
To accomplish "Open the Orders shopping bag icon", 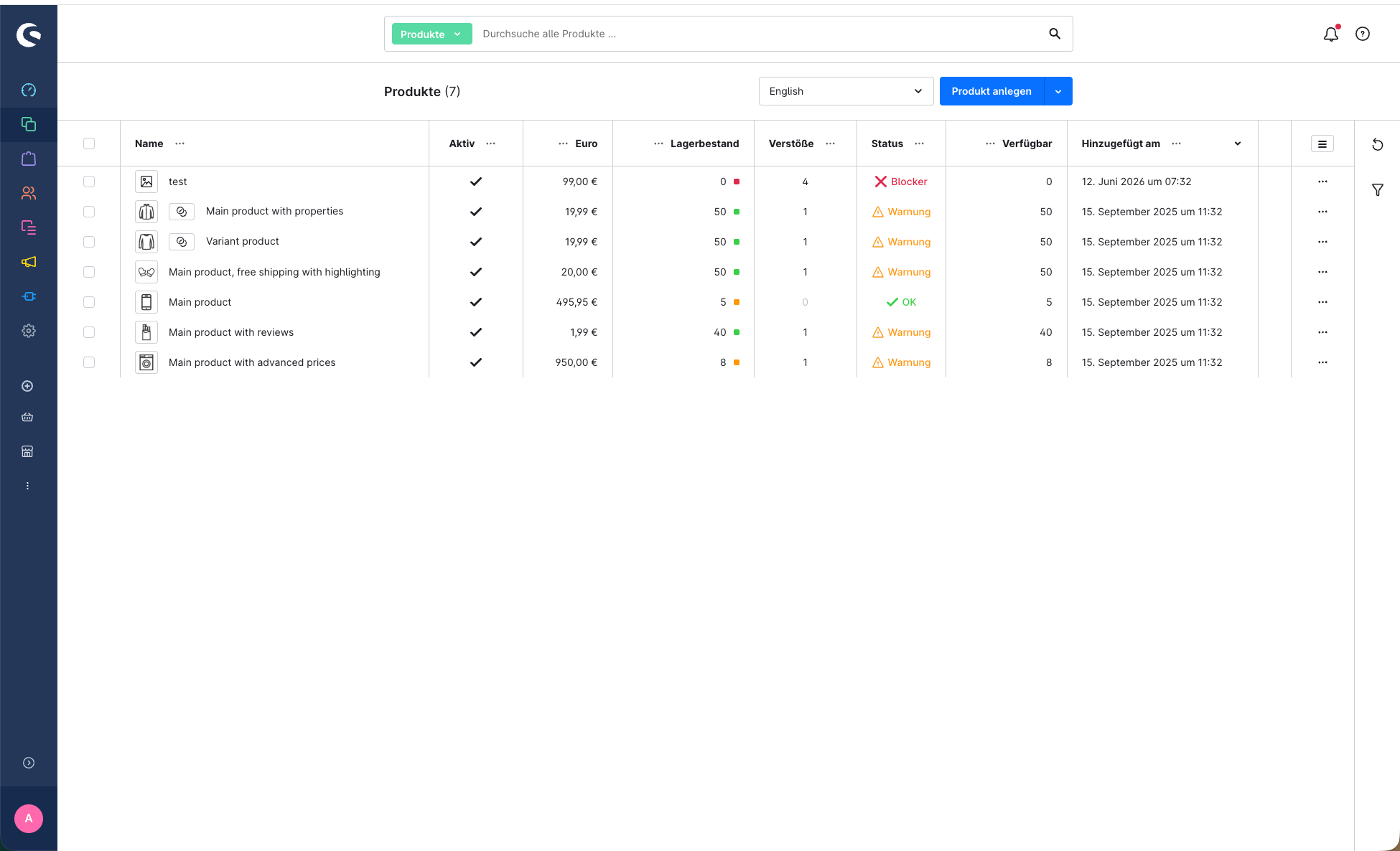I will coord(29,159).
